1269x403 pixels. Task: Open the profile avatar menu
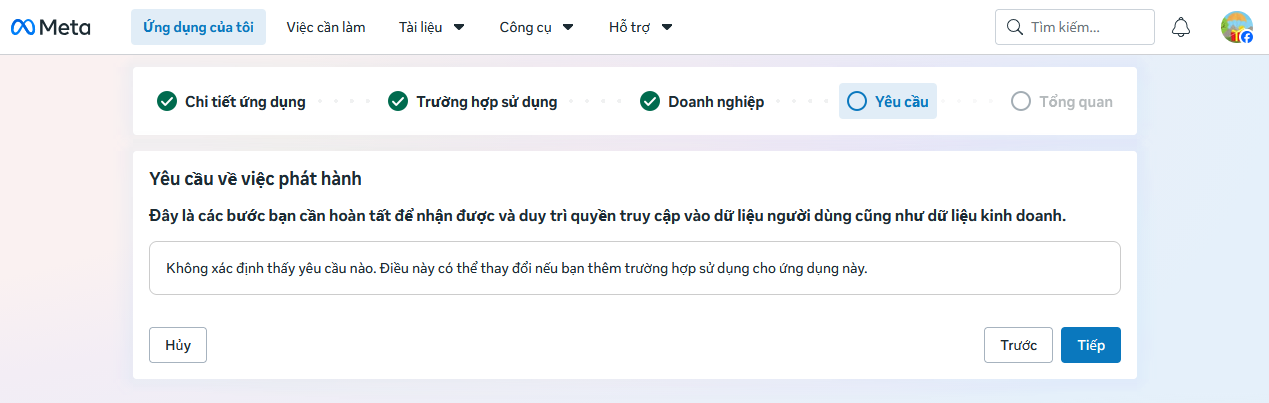(1236, 27)
